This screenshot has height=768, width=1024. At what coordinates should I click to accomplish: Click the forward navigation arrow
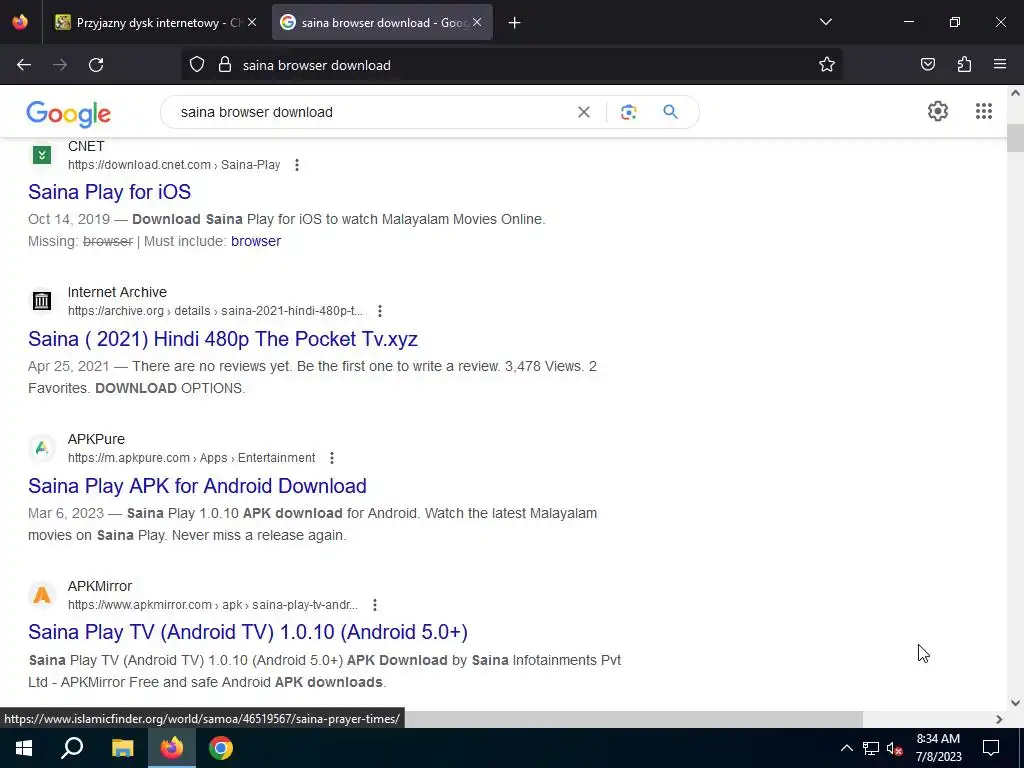click(60, 65)
